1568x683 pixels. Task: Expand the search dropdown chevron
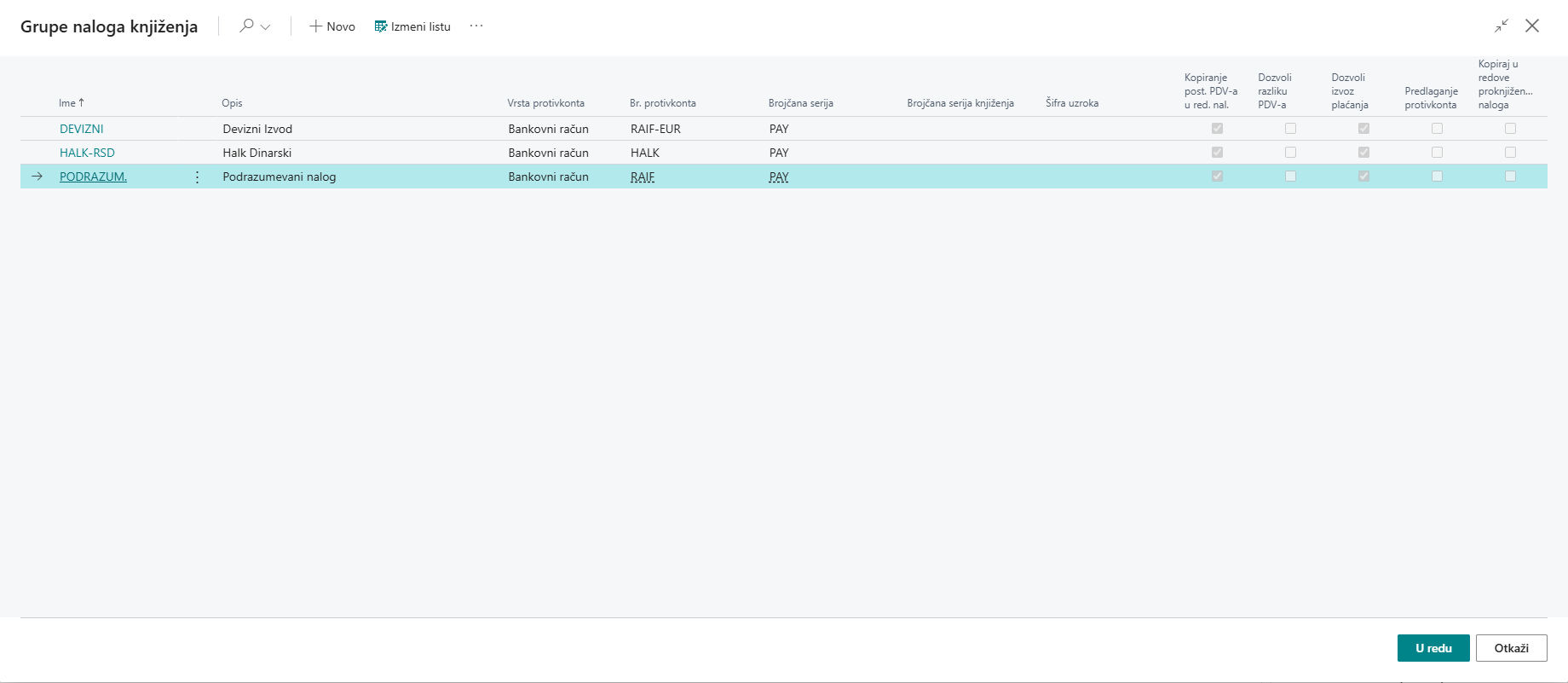(266, 27)
